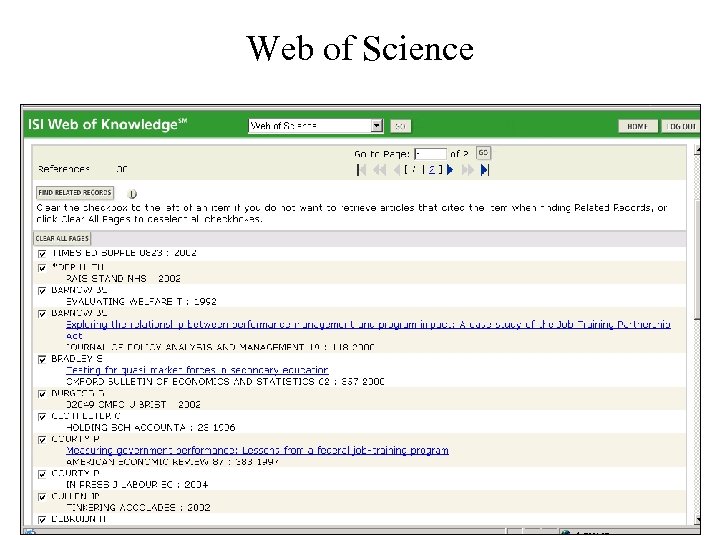The width and height of the screenshot is (720, 540).
Task: Click FIND RELATED RECORDS button
Action: (x=75, y=192)
